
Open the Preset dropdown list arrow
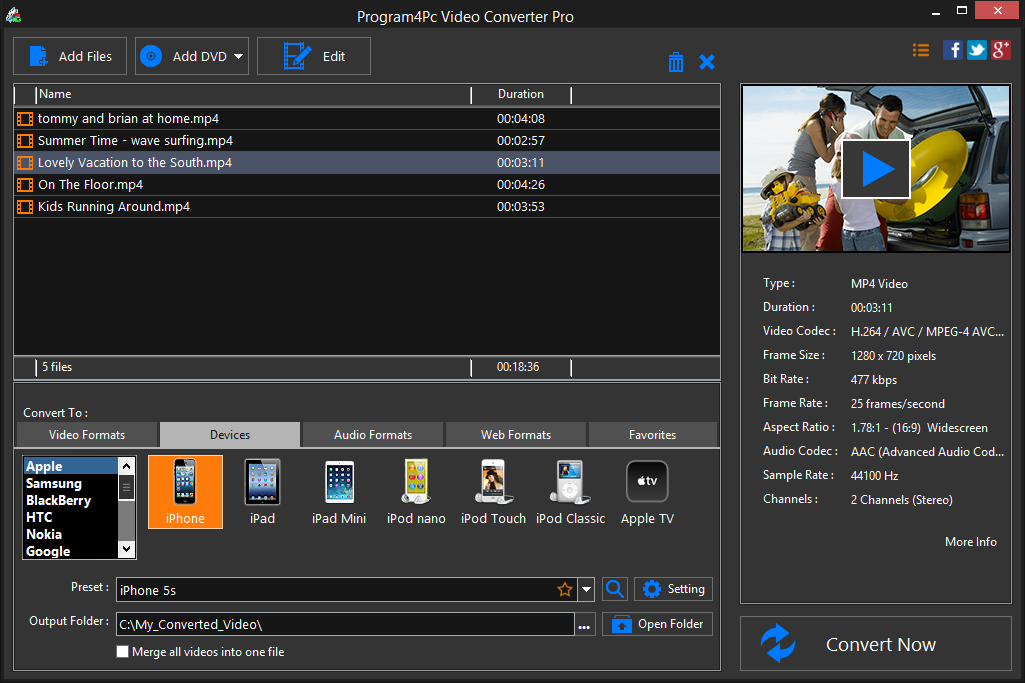[x=586, y=589]
